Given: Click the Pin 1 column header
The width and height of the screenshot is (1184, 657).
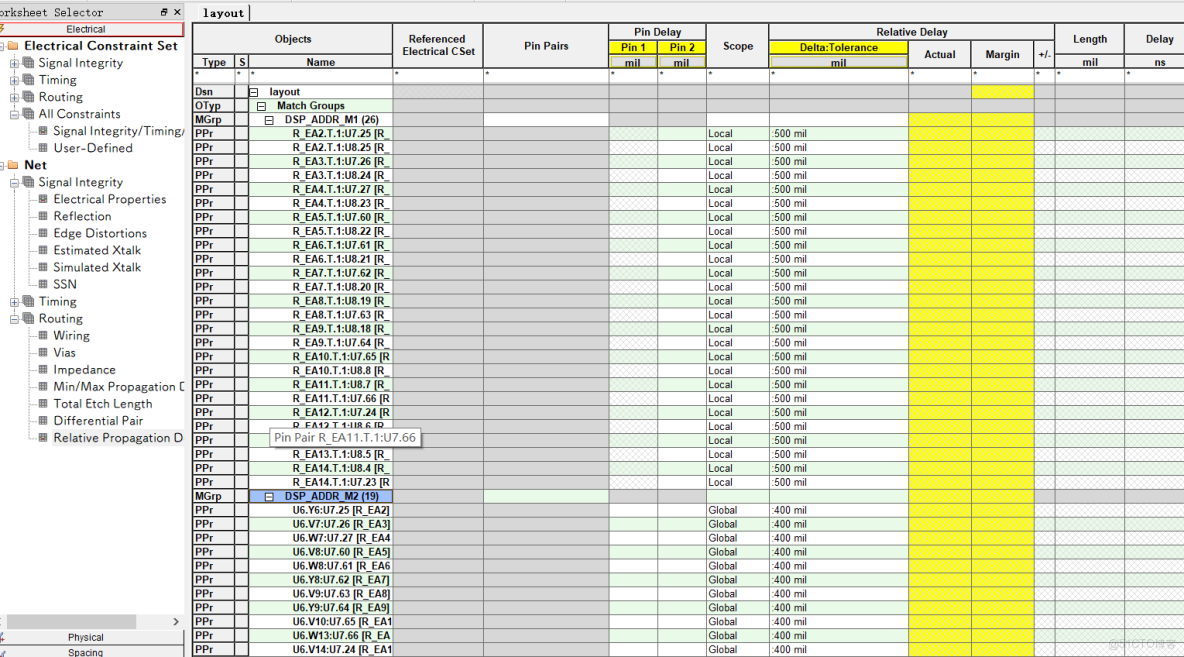Looking at the screenshot, I should point(633,47).
